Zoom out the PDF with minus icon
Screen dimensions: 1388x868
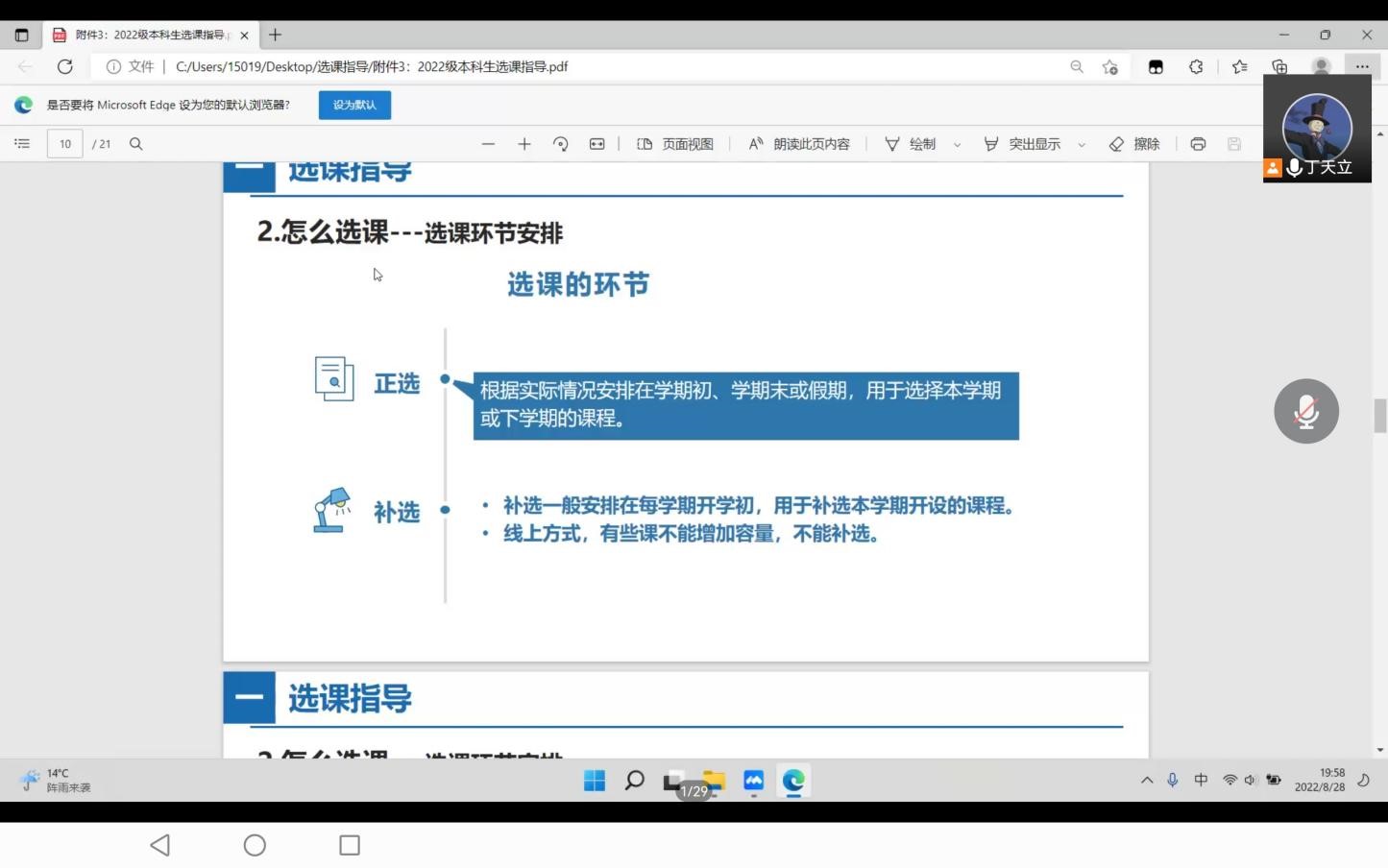pyautogui.click(x=488, y=144)
